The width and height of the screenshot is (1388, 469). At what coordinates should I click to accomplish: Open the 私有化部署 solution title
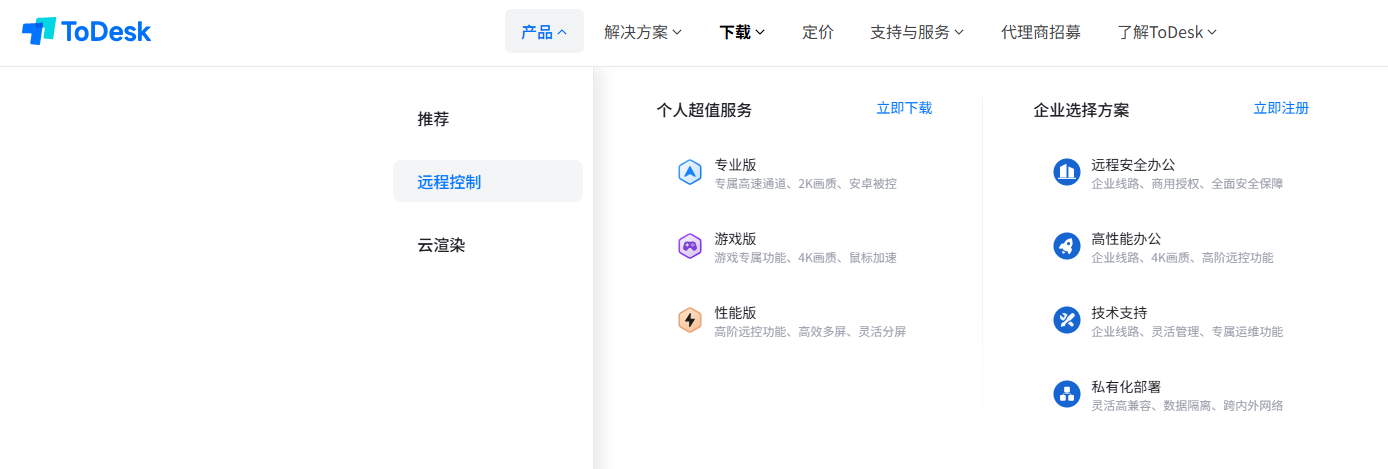coord(1126,387)
